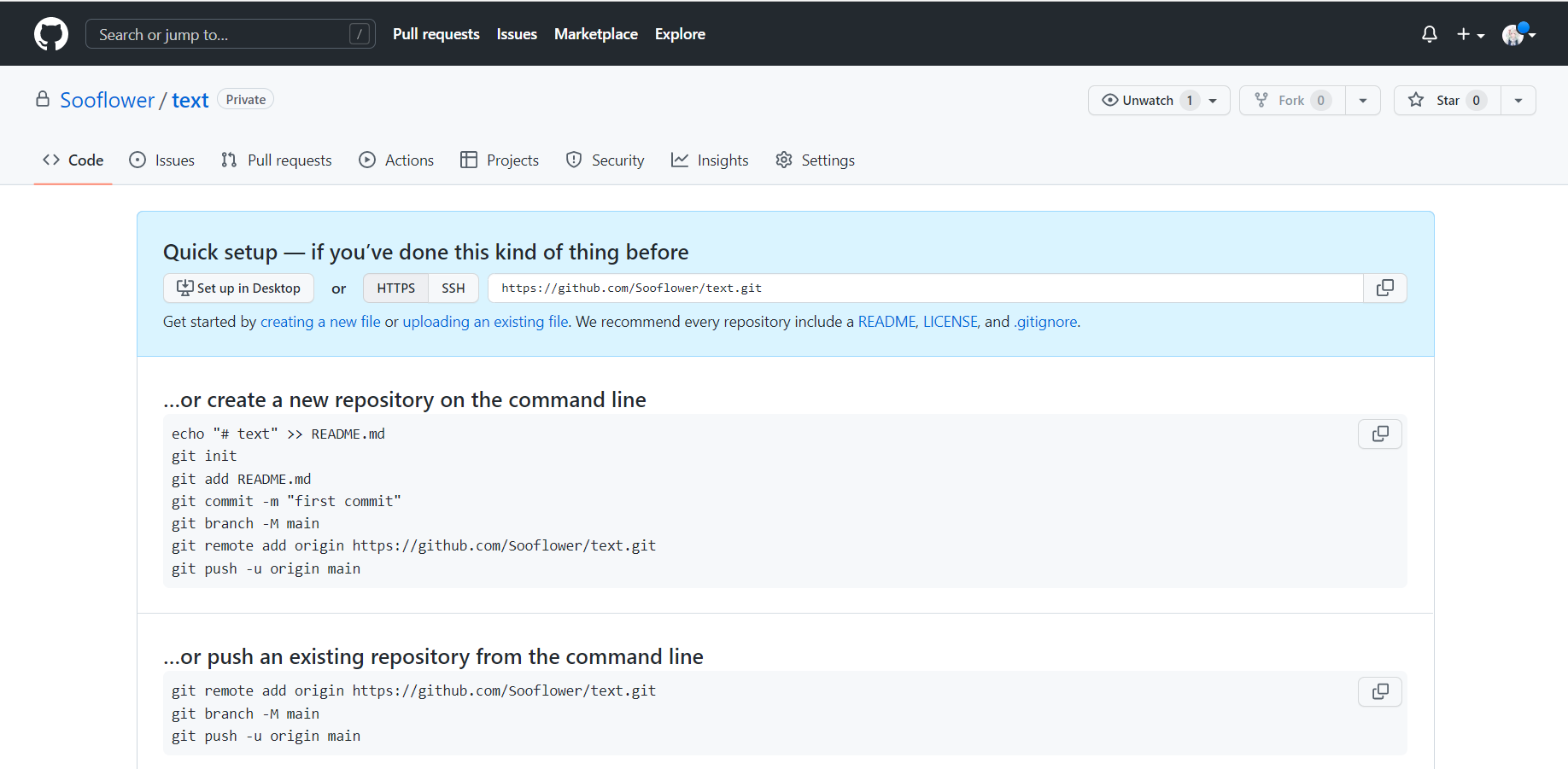Expand the plus create-new dropdown
This screenshot has height=769, width=1568.
coord(1470,34)
